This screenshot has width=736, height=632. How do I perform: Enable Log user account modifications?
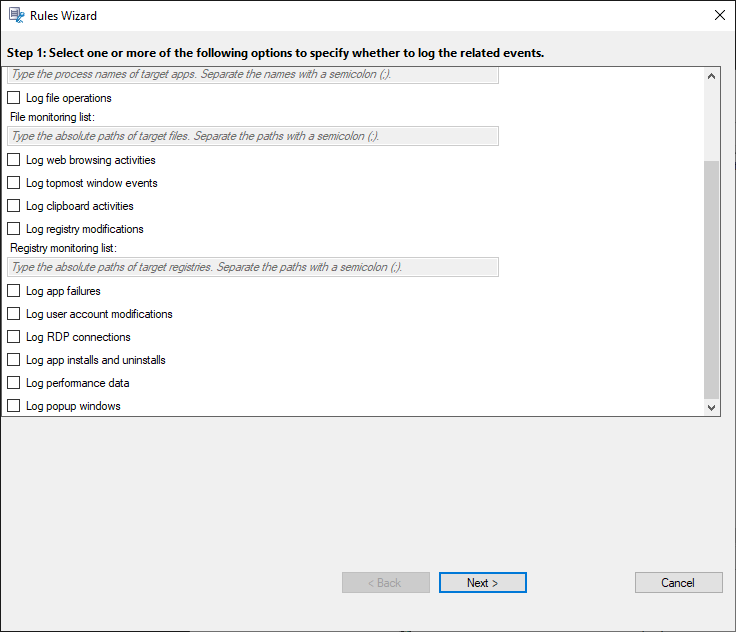pyautogui.click(x=14, y=314)
